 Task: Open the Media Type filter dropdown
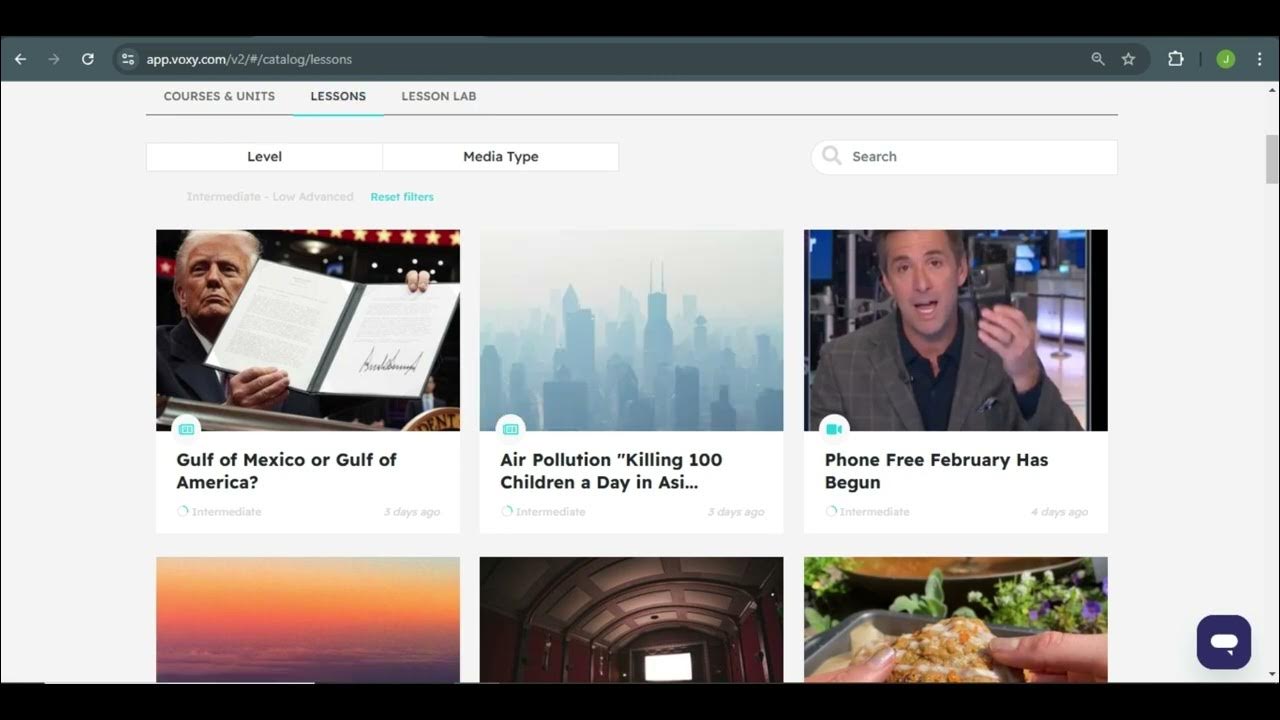pos(500,157)
